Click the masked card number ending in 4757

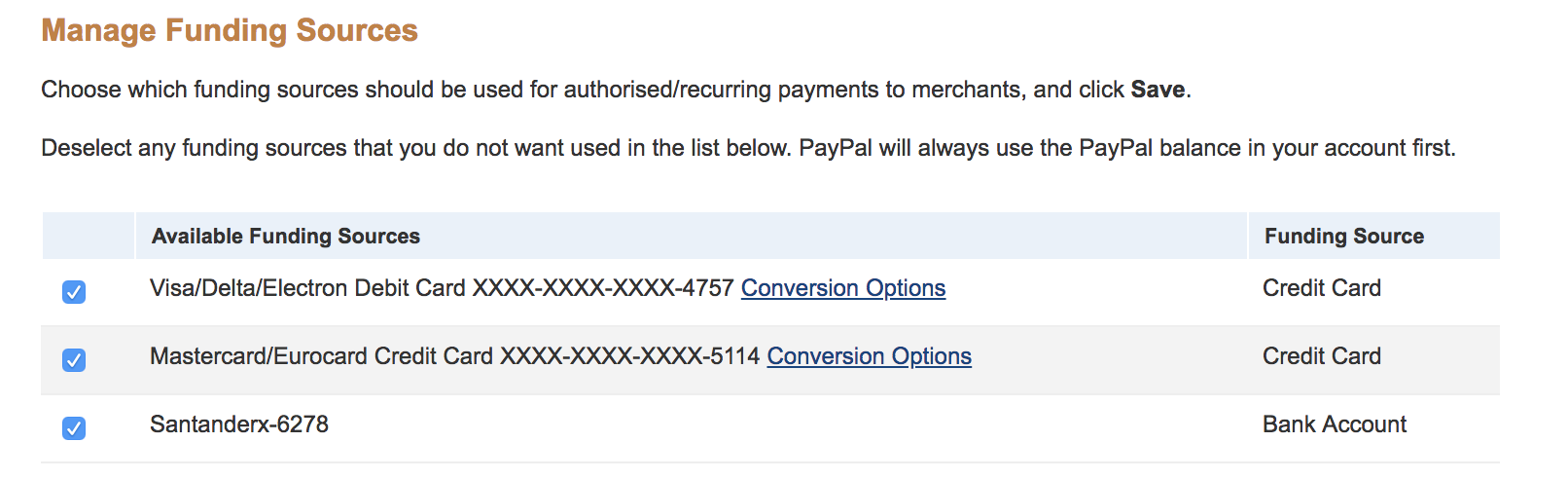tap(603, 289)
